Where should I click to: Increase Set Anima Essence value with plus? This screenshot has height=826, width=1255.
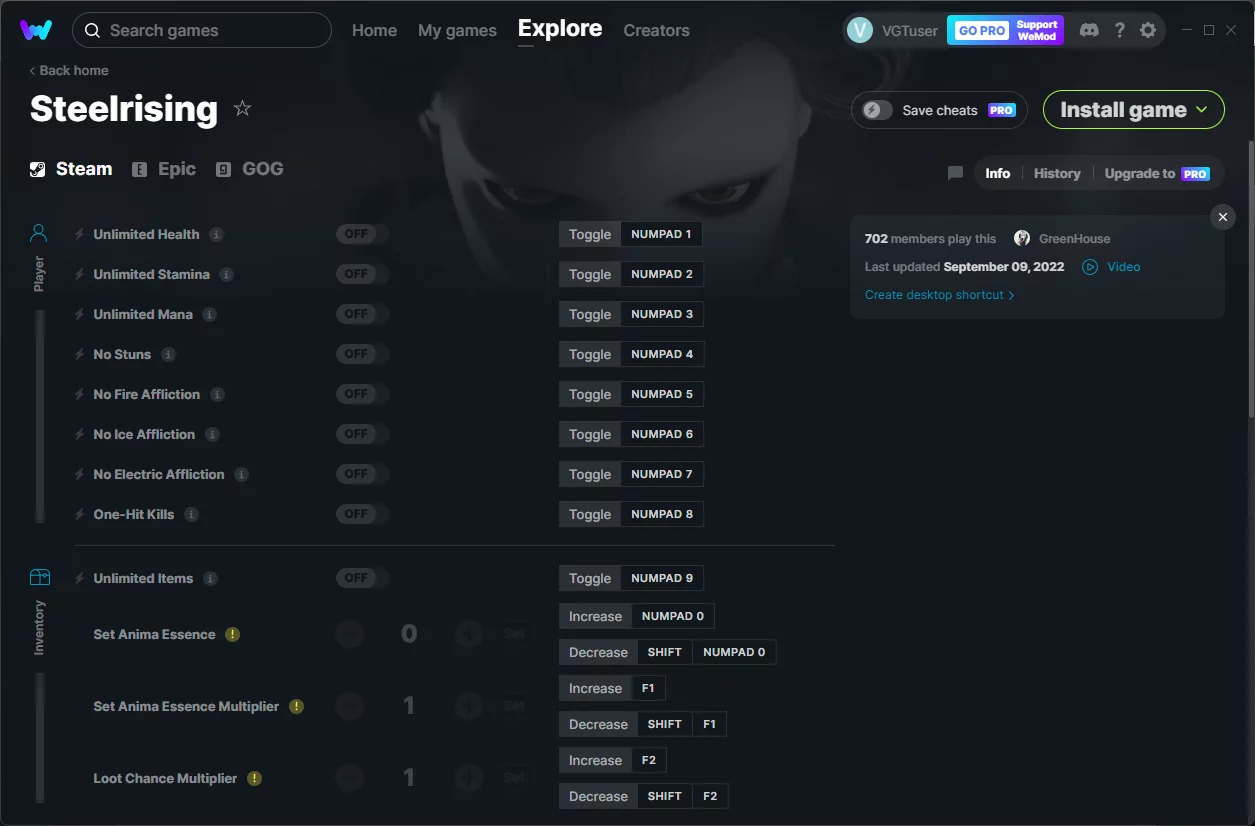468,634
